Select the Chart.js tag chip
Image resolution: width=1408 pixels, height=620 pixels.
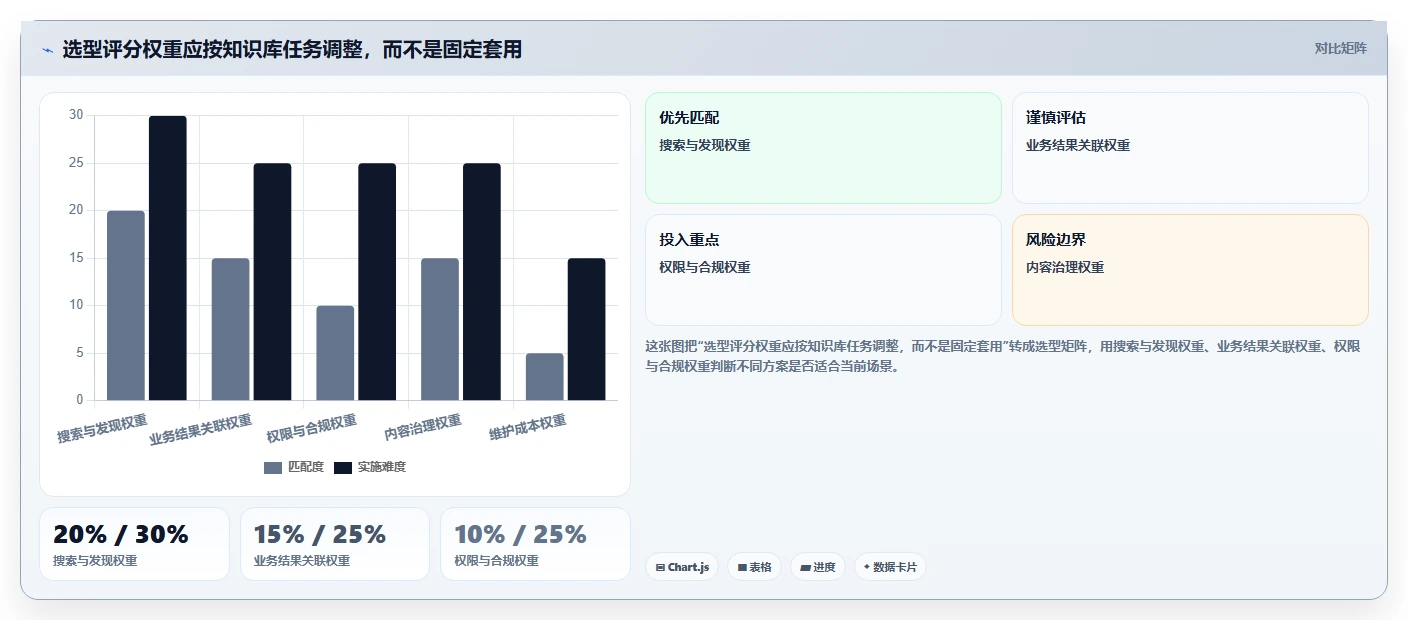[682, 567]
